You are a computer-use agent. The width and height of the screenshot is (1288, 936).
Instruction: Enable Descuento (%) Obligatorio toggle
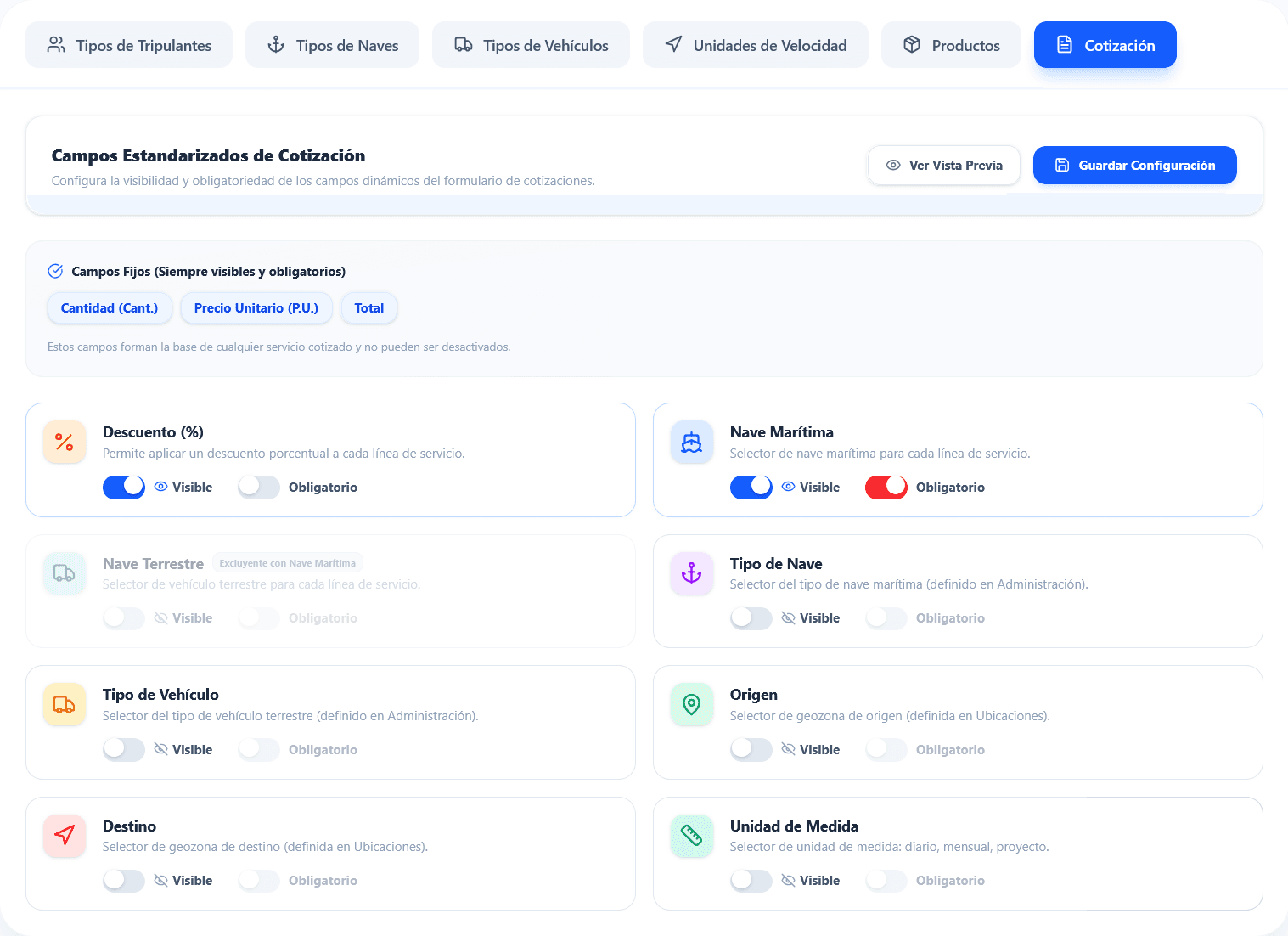tap(259, 487)
